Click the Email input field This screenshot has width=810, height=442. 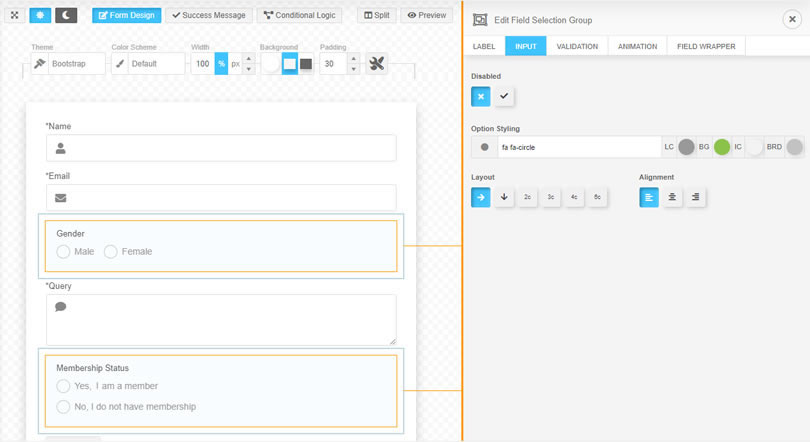(221, 198)
